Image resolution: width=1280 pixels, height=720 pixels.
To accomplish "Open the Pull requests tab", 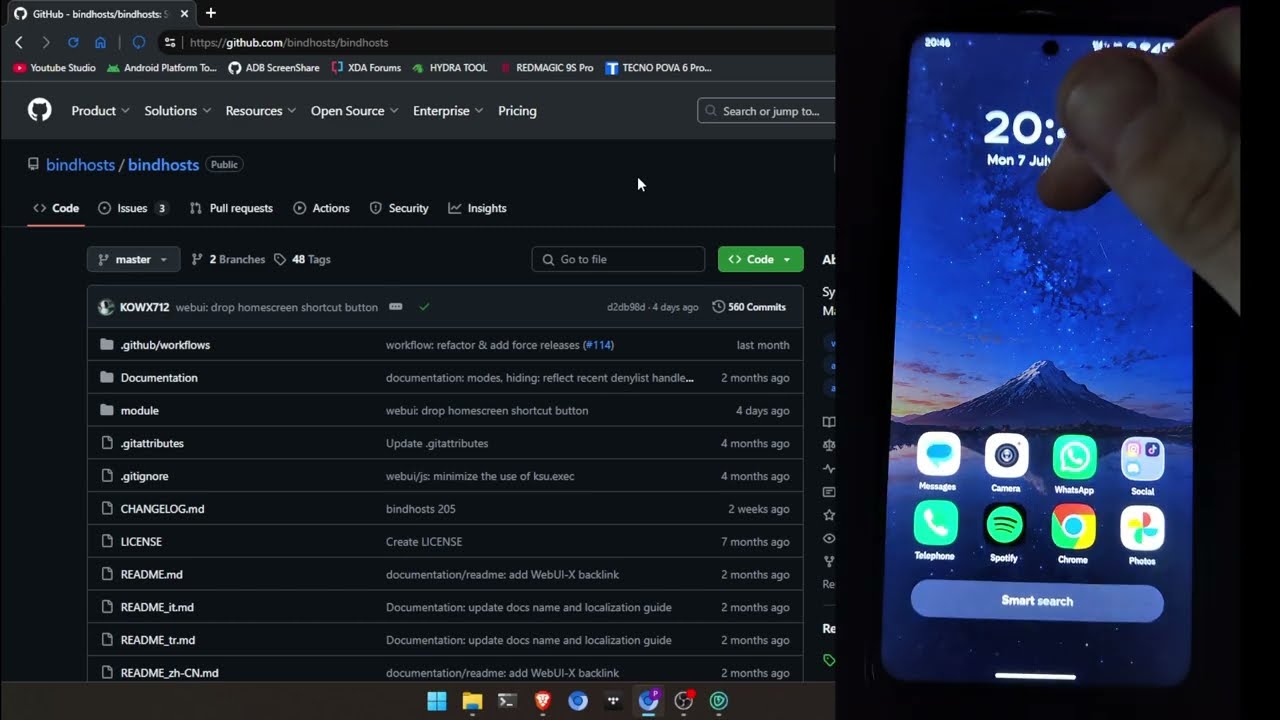I will coord(231,208).
